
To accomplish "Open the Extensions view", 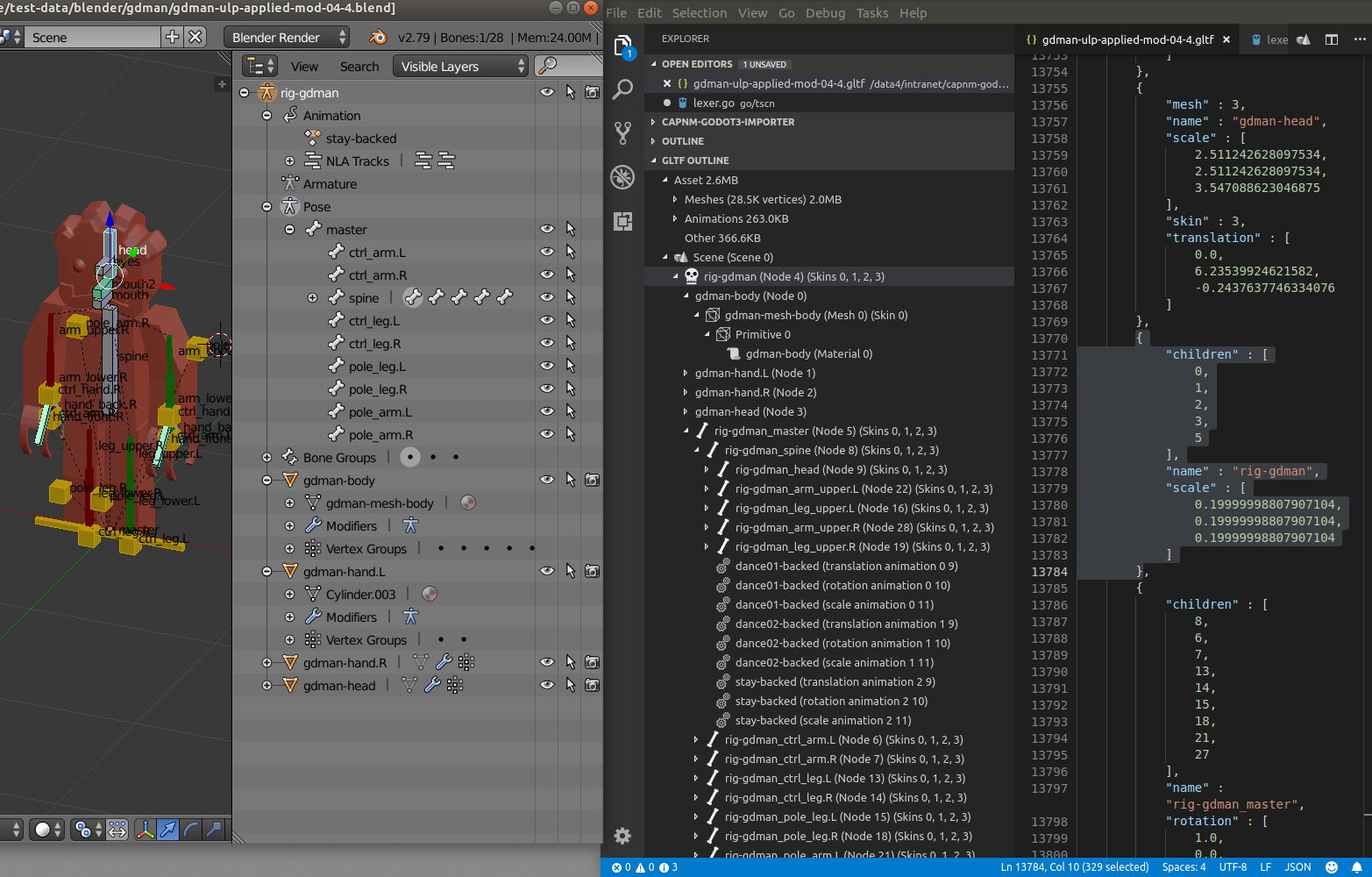I will pyautogui.click(x=622, y=221).
